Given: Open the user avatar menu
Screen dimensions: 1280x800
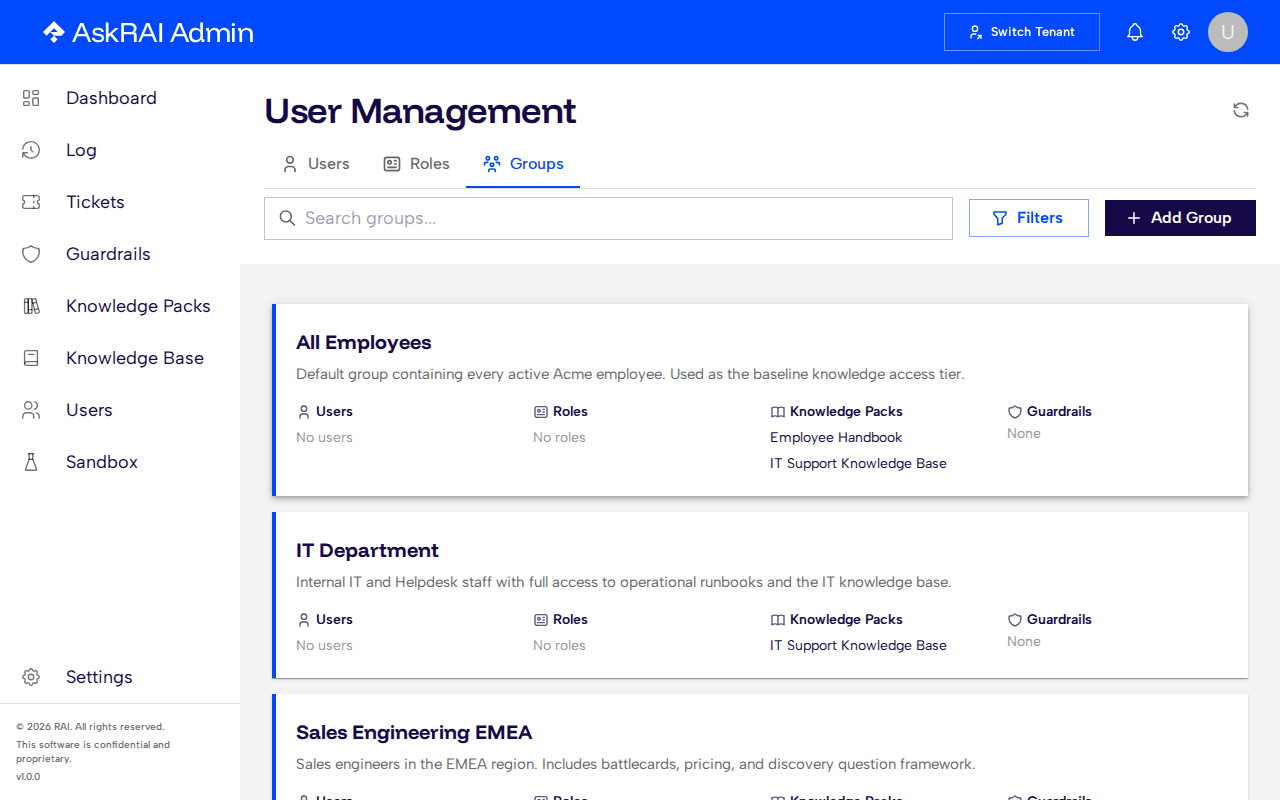Looking at the screenshot, I should [1228, 32].
